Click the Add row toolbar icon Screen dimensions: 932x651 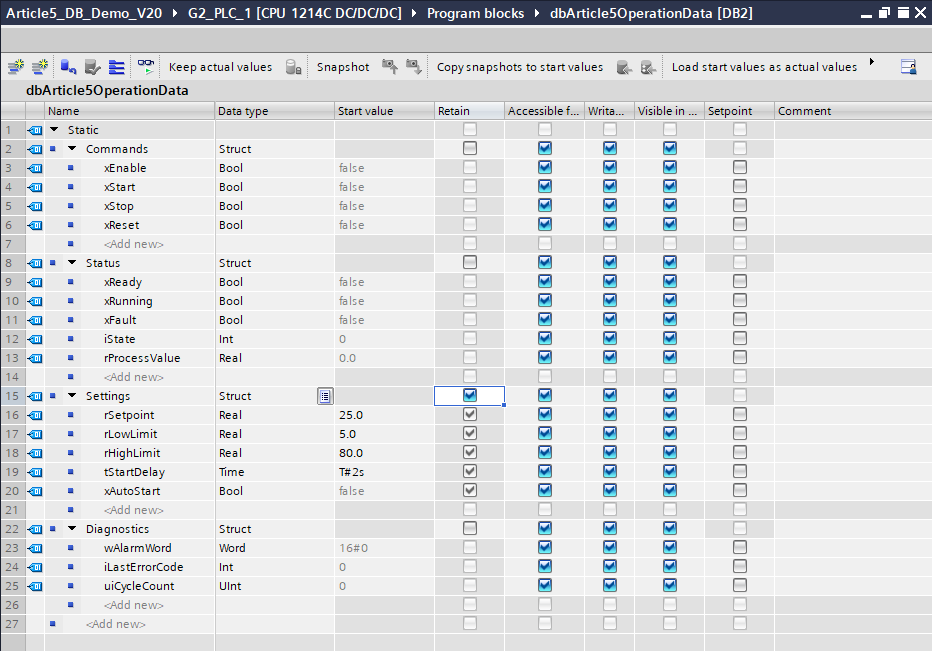(40, 67)
